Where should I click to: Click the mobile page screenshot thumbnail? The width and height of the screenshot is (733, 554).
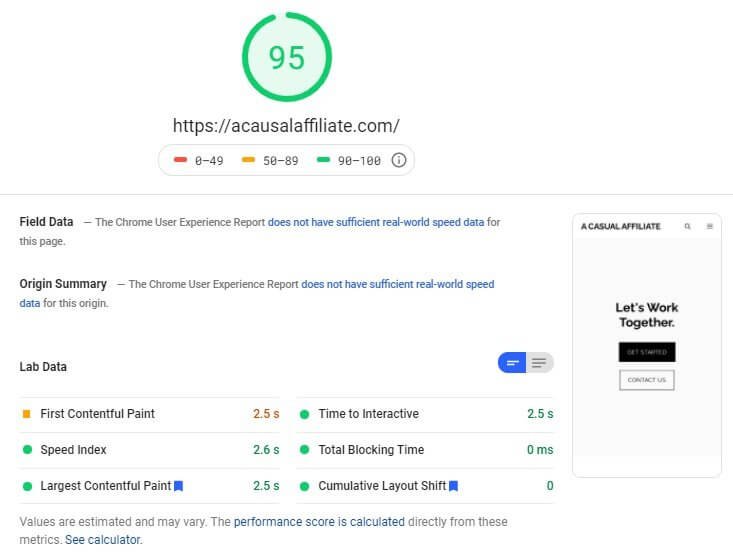pyautogui.click(x=647, y=346)
